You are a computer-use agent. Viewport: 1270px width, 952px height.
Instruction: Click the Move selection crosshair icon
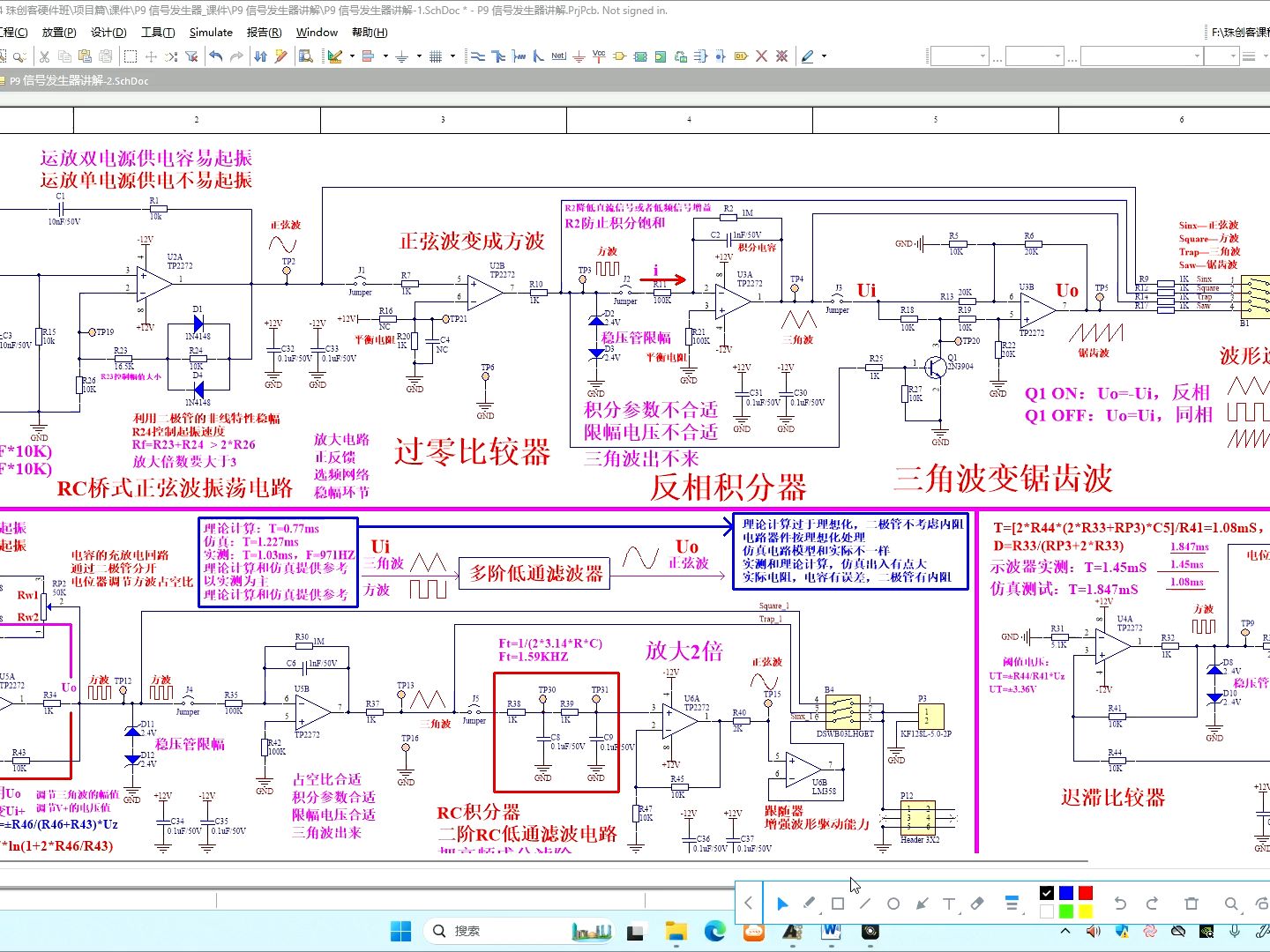pyautogui.click(x=151, y=56)
